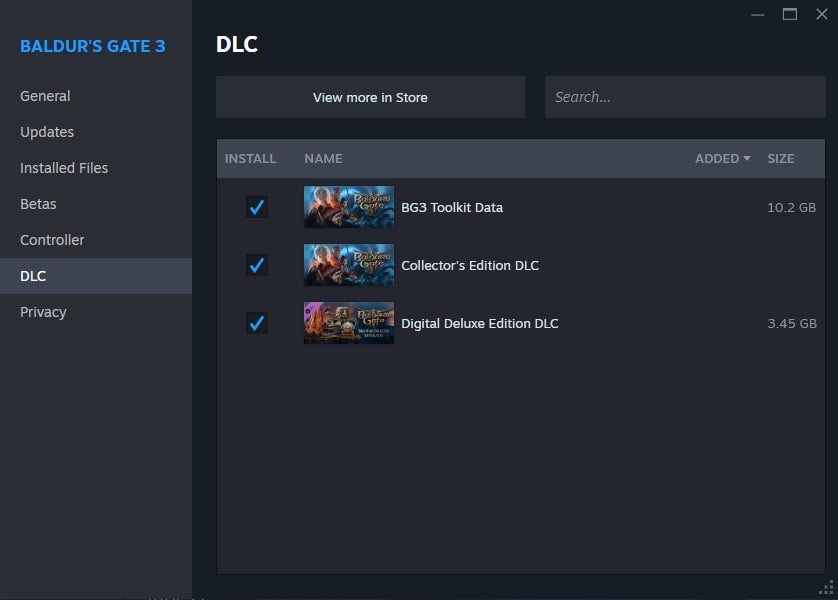Click View more in Store
This screenshot has width=838, height=600.
[x=370, y=97]
